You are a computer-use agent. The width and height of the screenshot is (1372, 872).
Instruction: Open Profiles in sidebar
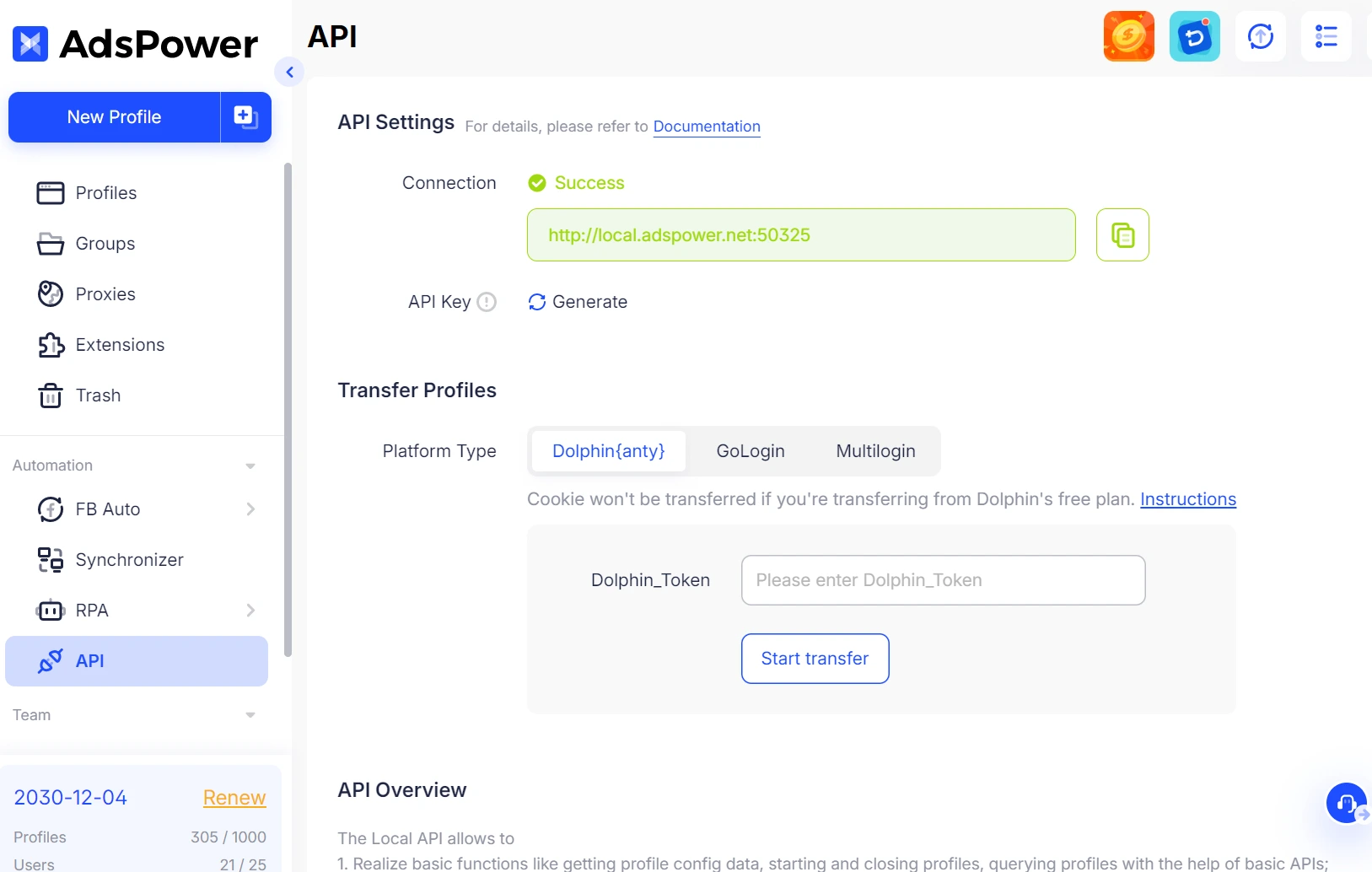(x=105, y=193)
